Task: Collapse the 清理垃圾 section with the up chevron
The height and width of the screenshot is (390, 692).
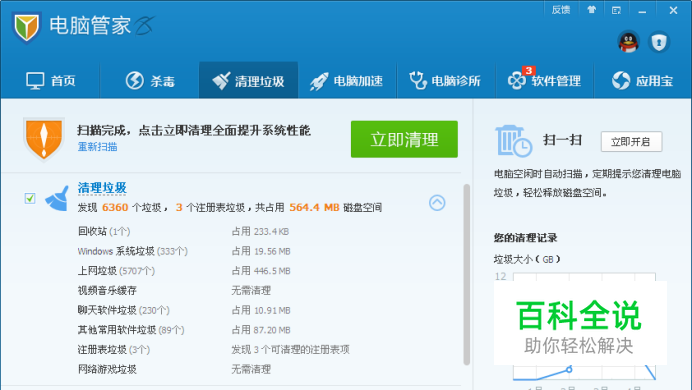Action: (x=437, y=202)
